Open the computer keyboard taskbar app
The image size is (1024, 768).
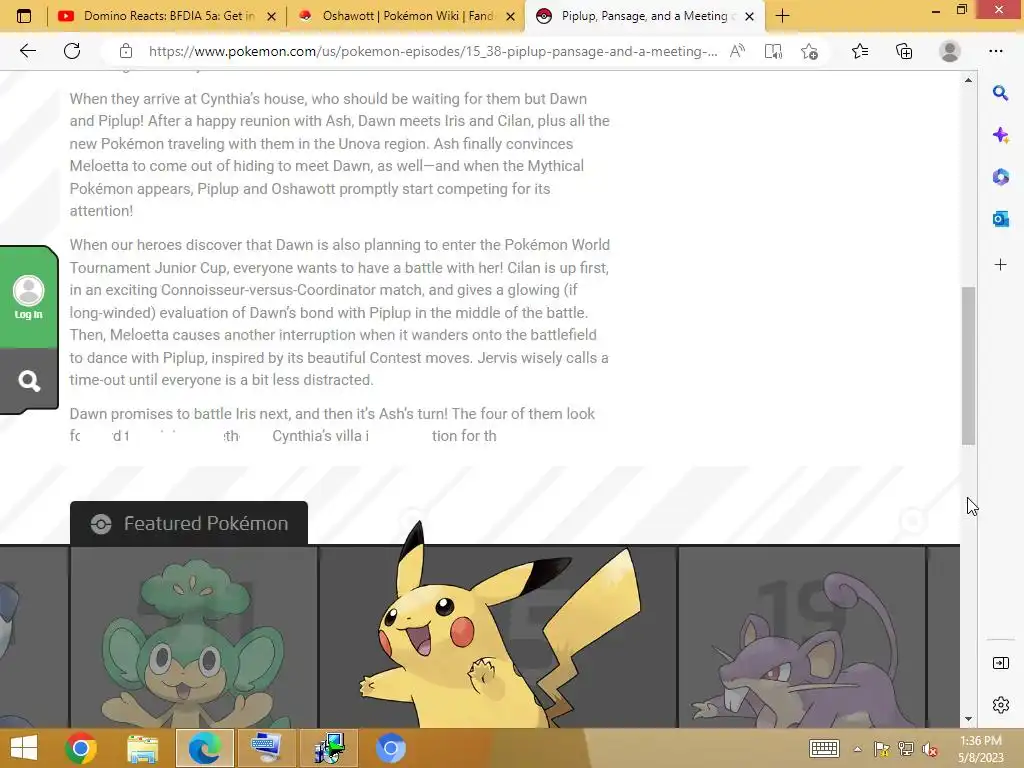[266, 748]
